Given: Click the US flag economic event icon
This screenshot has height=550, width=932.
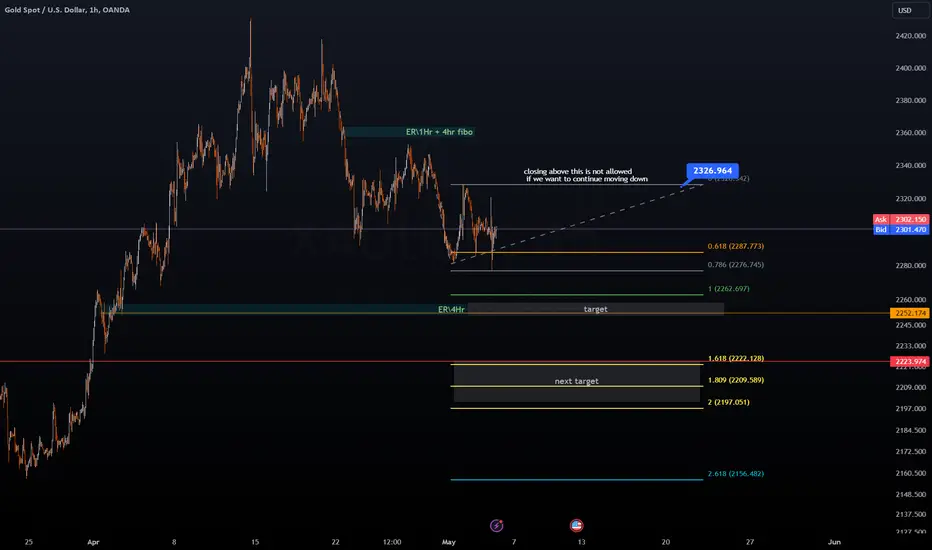Looking at the screenshot, I should coord(576,525).
